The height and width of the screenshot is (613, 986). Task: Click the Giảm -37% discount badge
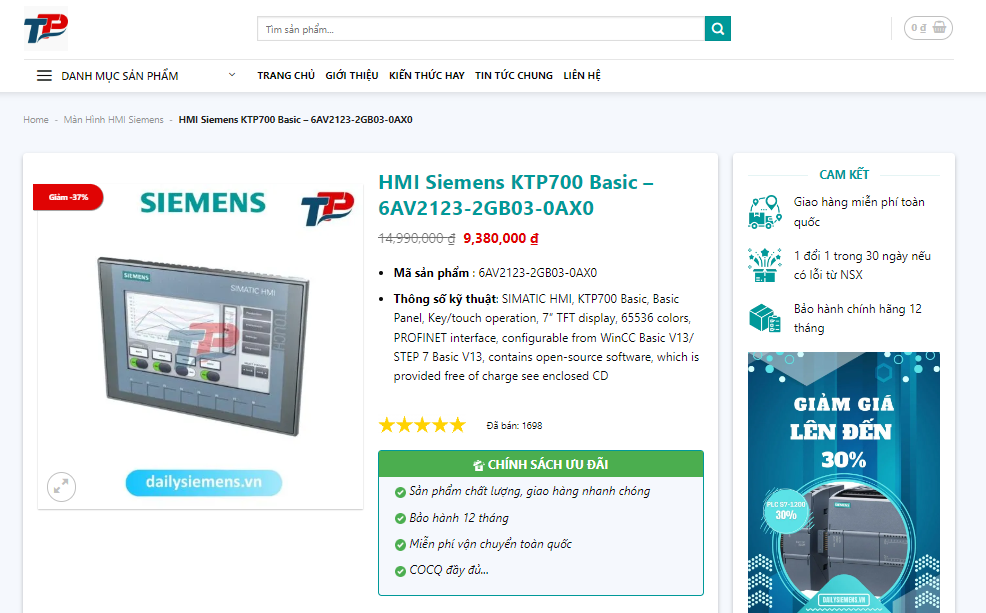[x=68, y=197]
